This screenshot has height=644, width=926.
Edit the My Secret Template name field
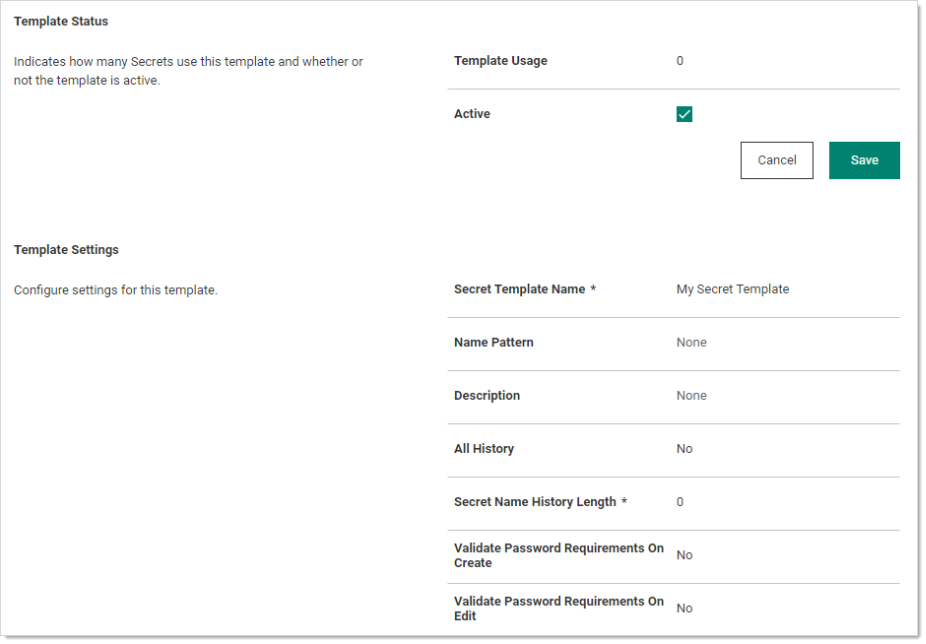pos(732,289)
